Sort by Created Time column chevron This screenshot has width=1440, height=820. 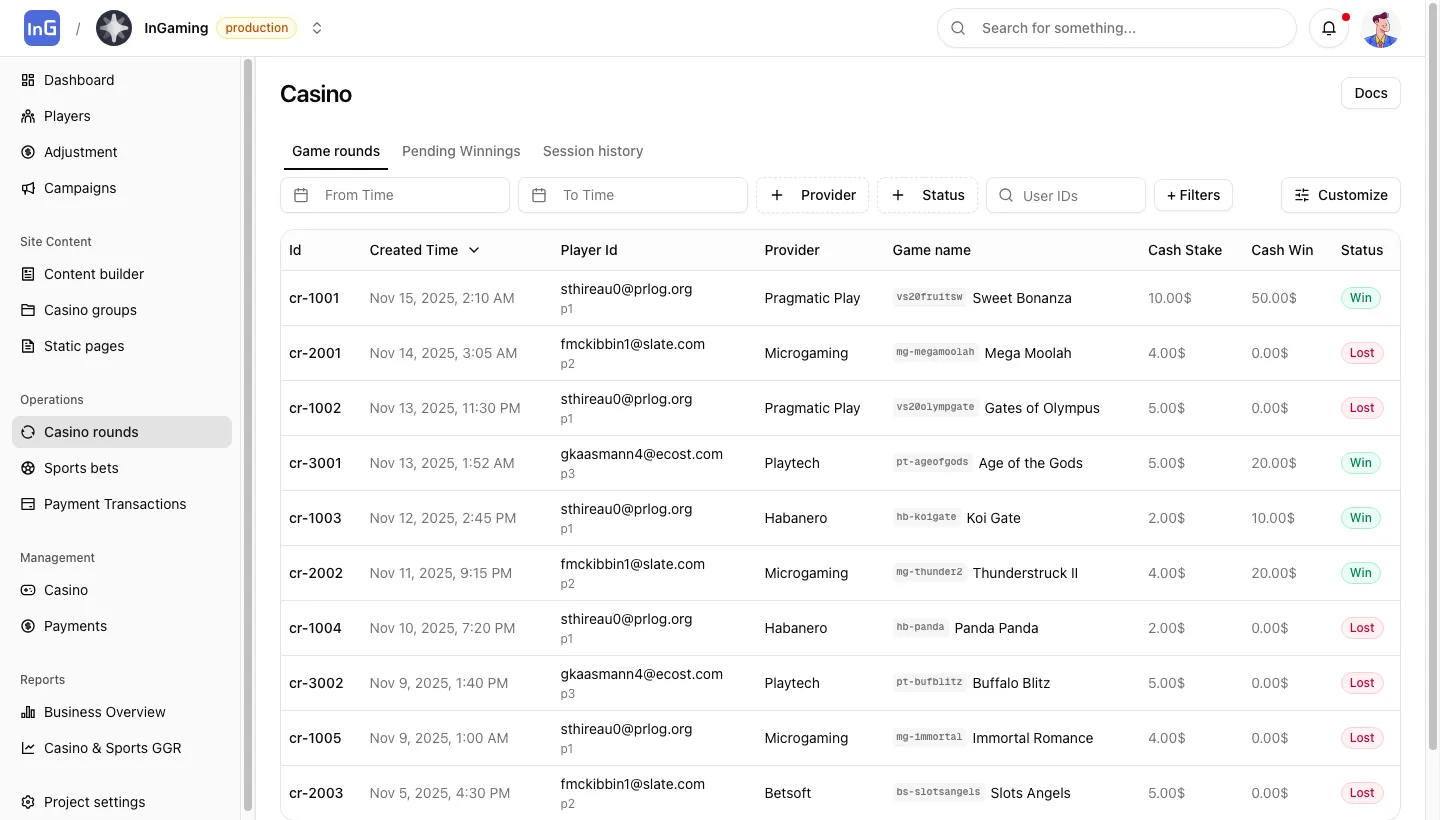pyautogui.click(x=474, y=250)
